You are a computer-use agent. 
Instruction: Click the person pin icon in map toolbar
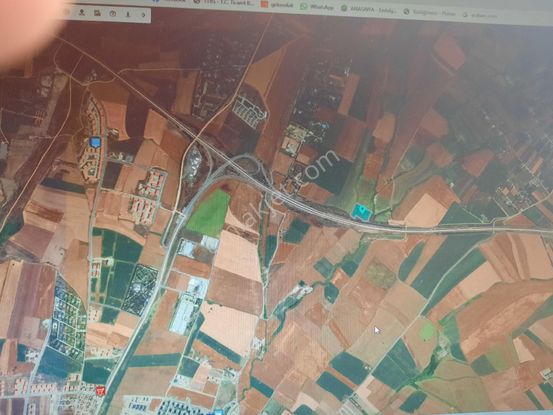click(x=82, y=13)
